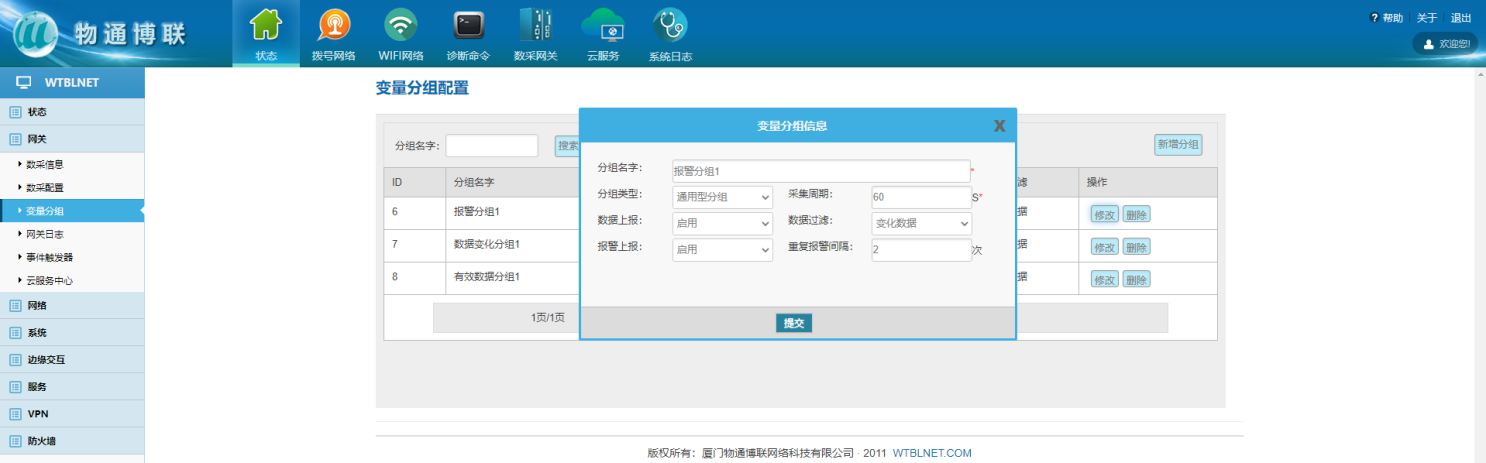Close the 变量分组信息 dialog with X

point(999,126)
